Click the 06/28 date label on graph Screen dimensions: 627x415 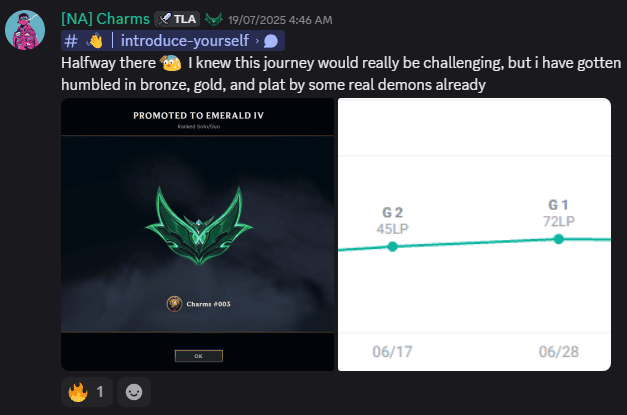[x=559, y=352]
